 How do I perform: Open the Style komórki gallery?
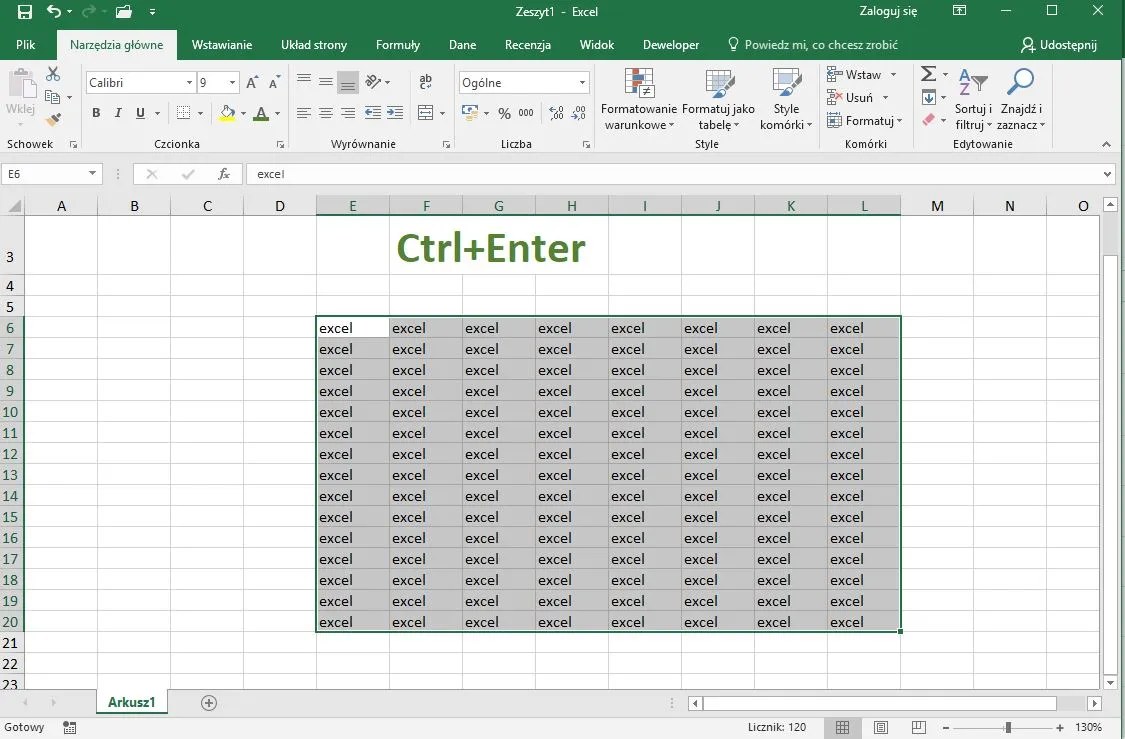tap(786, 99)
